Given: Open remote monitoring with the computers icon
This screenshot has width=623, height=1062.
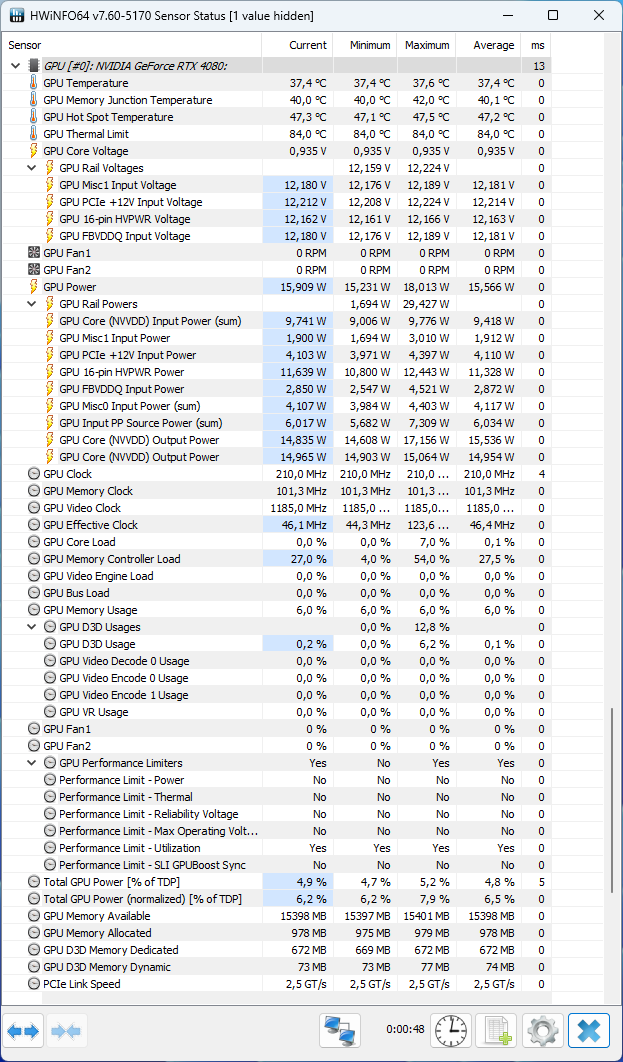Looking at the screenshot, I should (x=340, y=1030).
